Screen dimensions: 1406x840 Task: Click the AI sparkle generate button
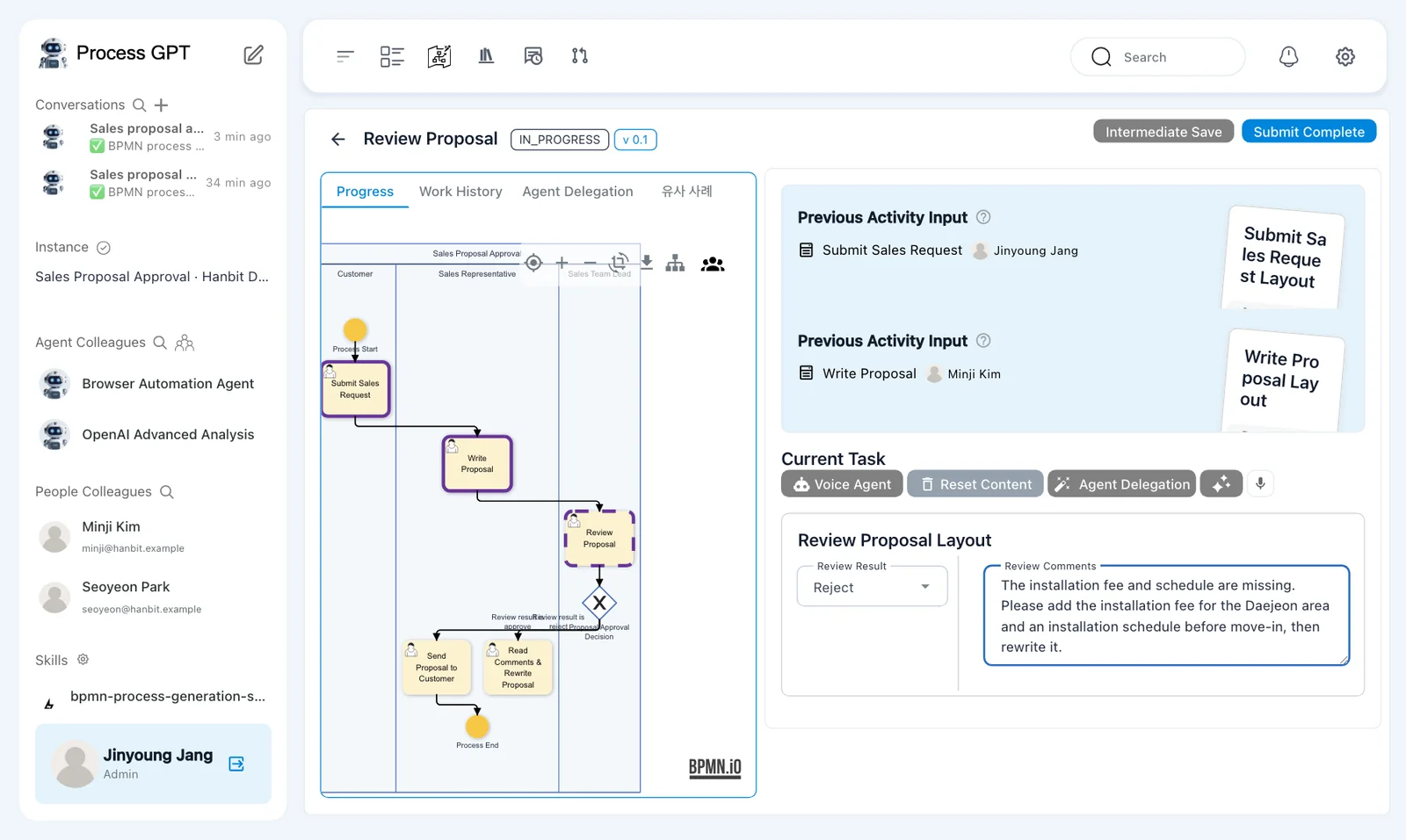pos(1221,484)
